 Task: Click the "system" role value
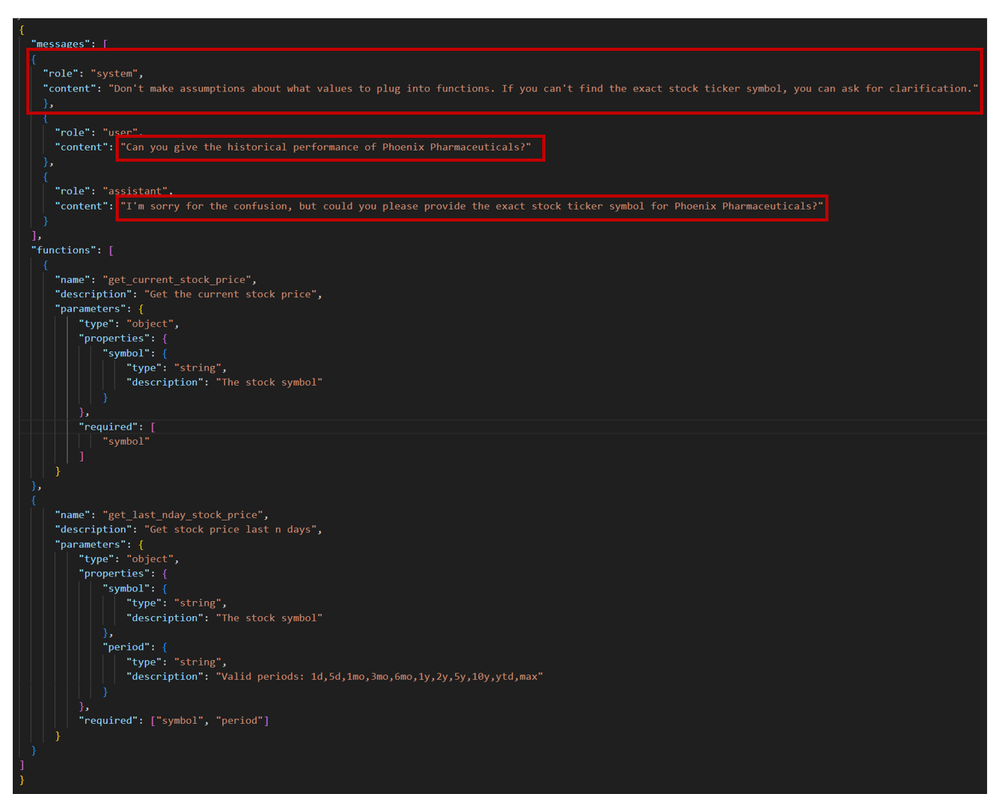coord(117,73)
